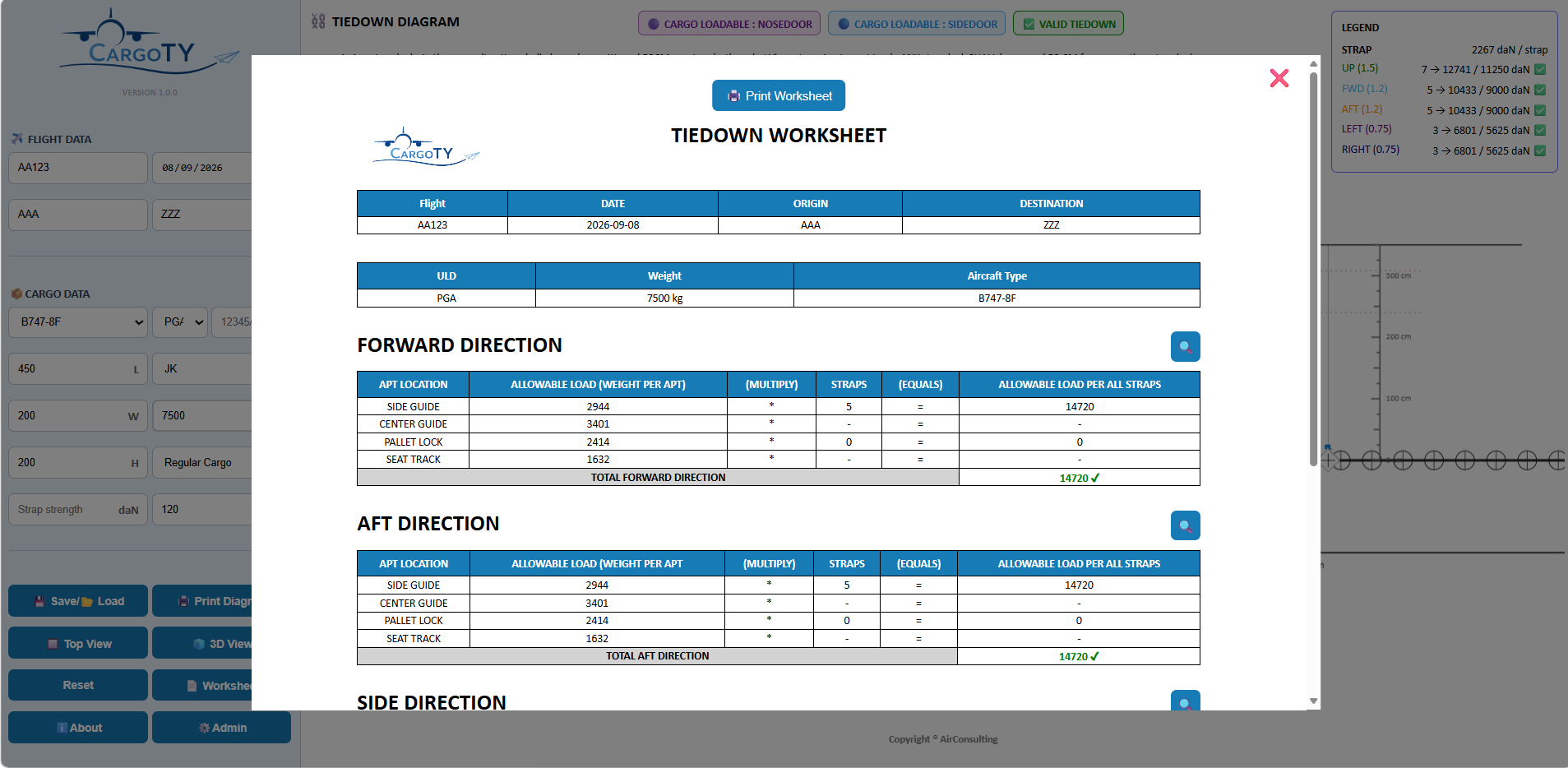The image size is (1568, 768).
Task: Click the Cargo Loadable: Nosedoor badge
Action: (730, 24)
